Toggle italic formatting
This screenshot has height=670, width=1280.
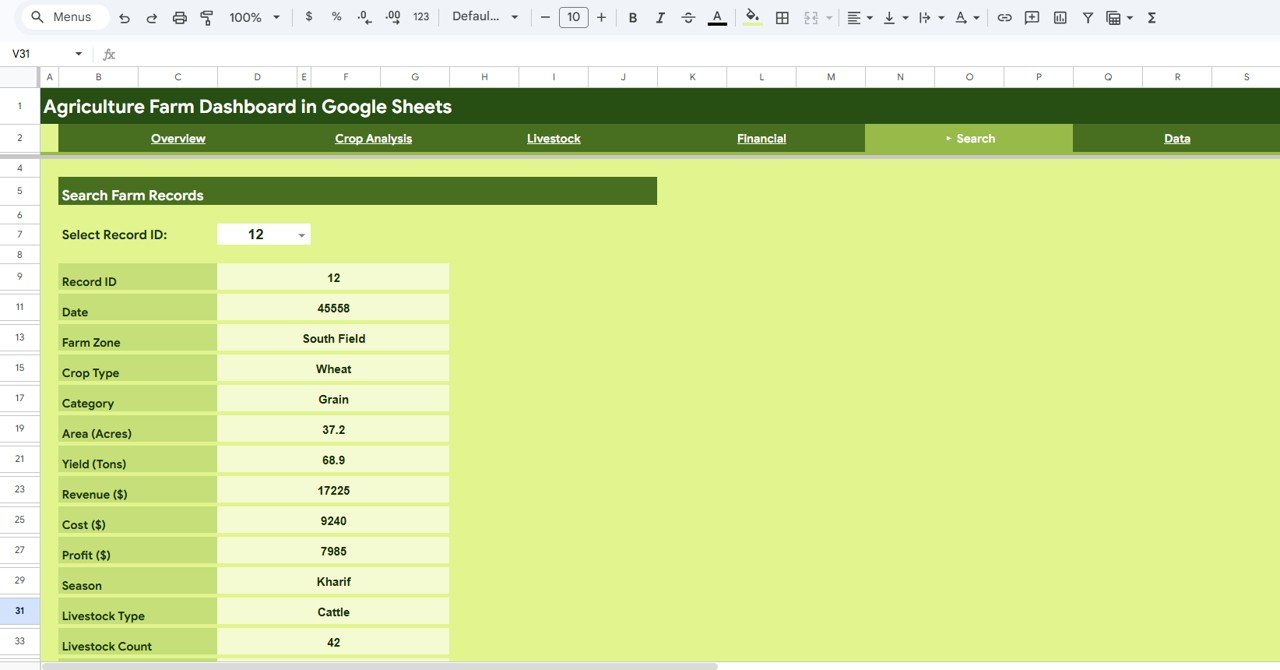point(661,17)
